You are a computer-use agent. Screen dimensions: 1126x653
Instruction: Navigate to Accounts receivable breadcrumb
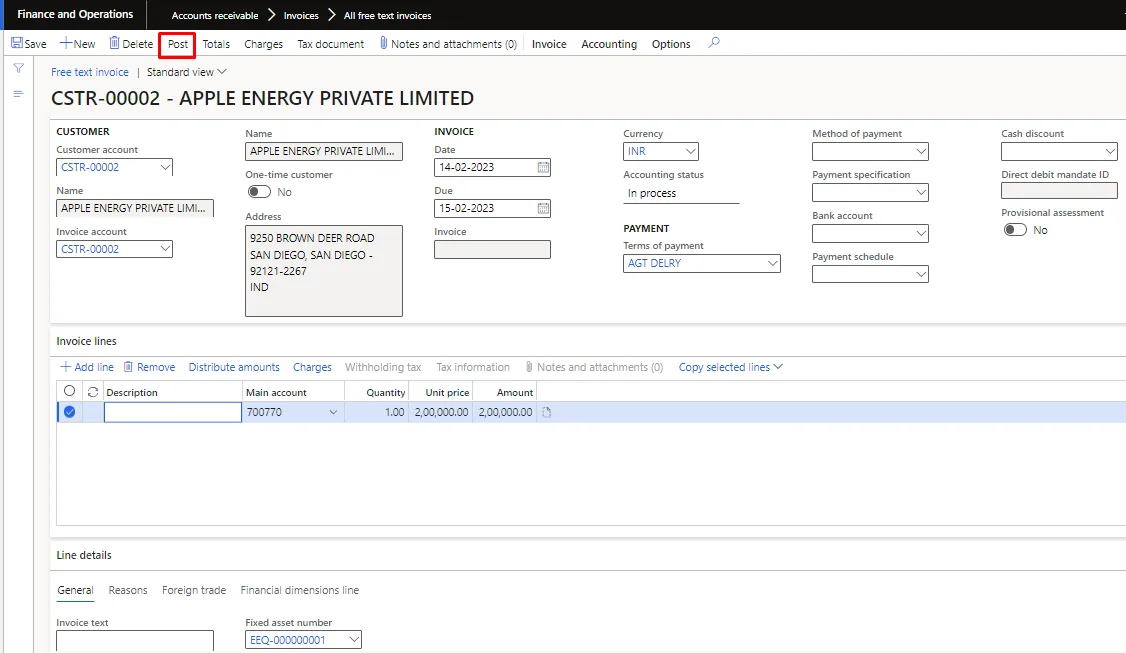[x=215, y=15]
